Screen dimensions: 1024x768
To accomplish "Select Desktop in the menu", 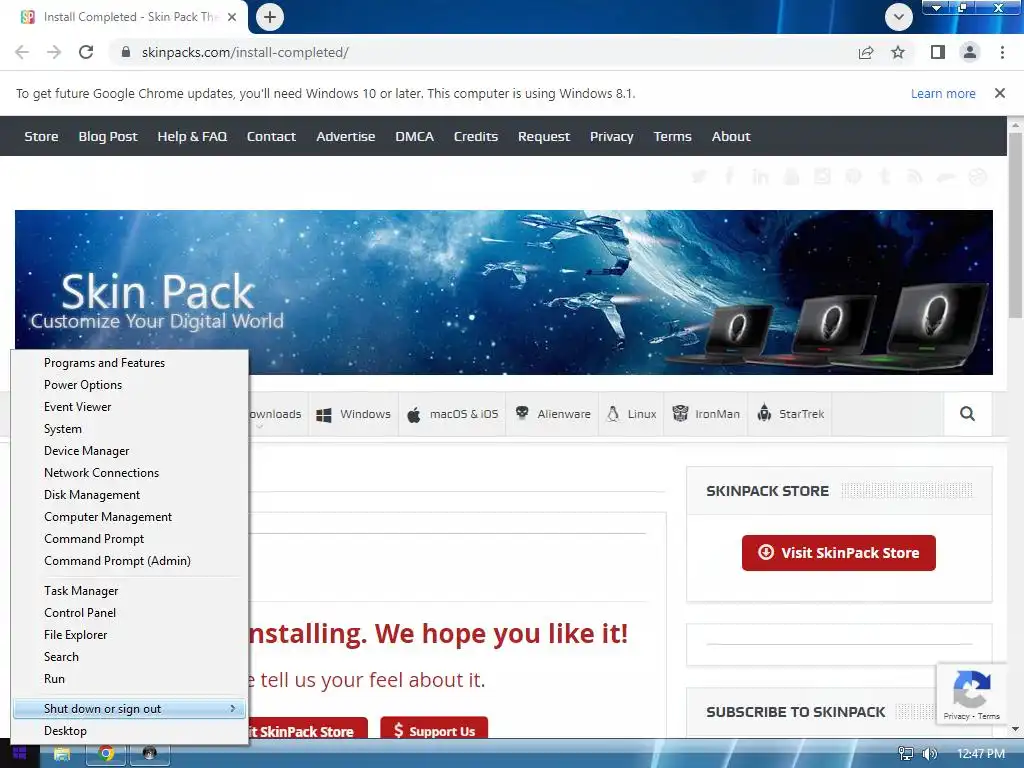I will [x=65, y=730].
